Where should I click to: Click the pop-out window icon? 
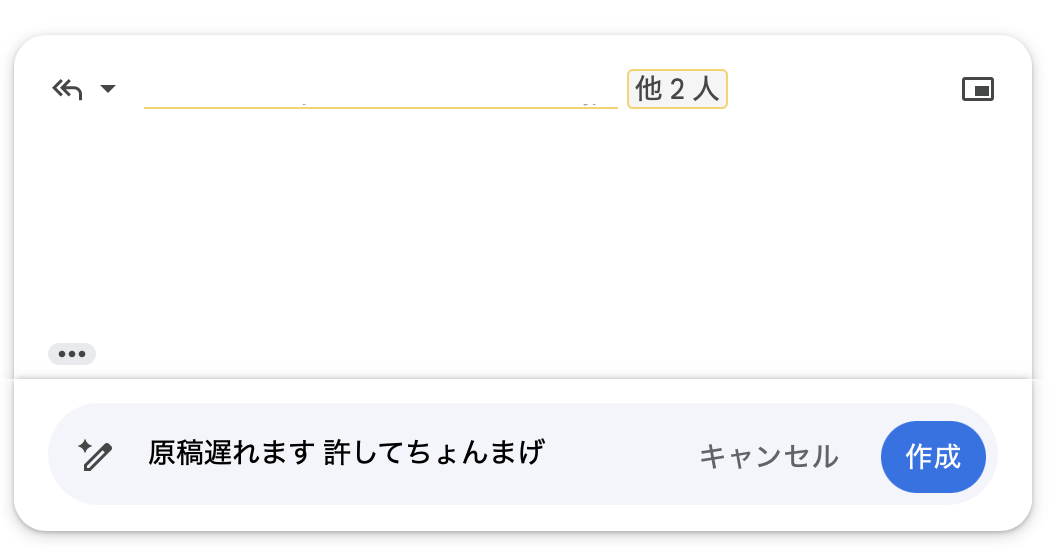click(977, 90)
